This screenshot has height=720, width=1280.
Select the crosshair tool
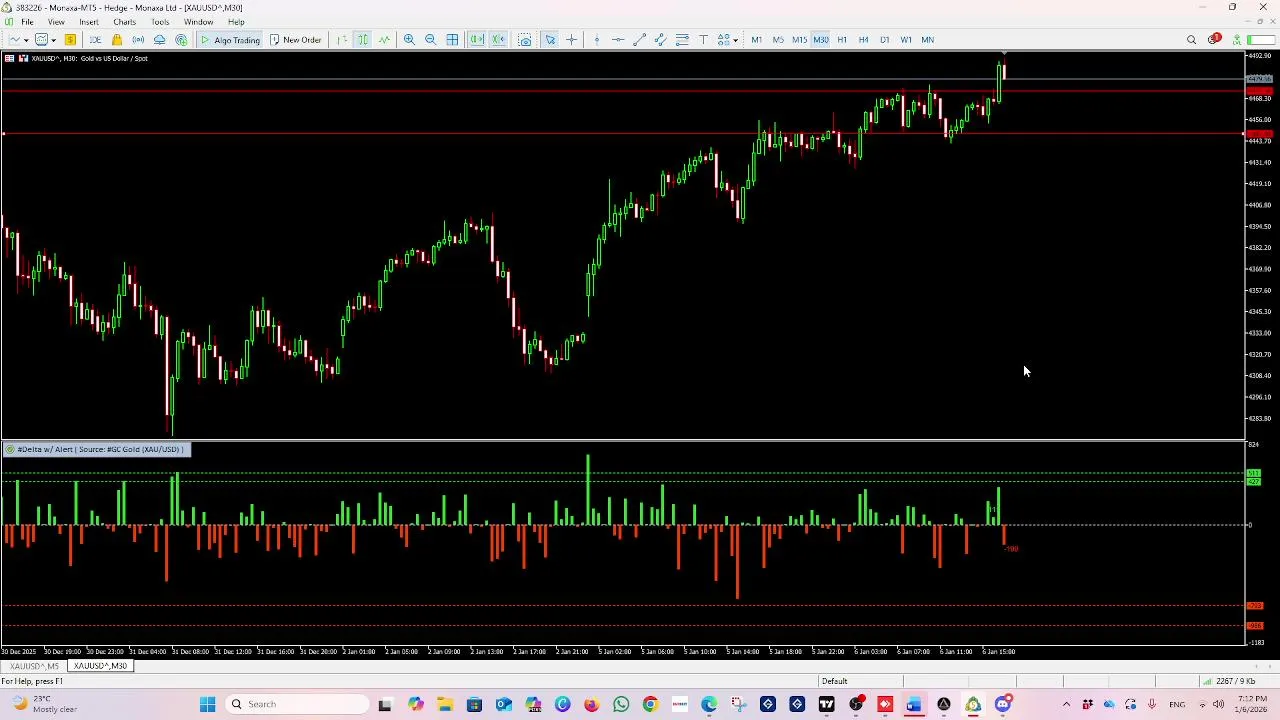click(x=571, y=40)
